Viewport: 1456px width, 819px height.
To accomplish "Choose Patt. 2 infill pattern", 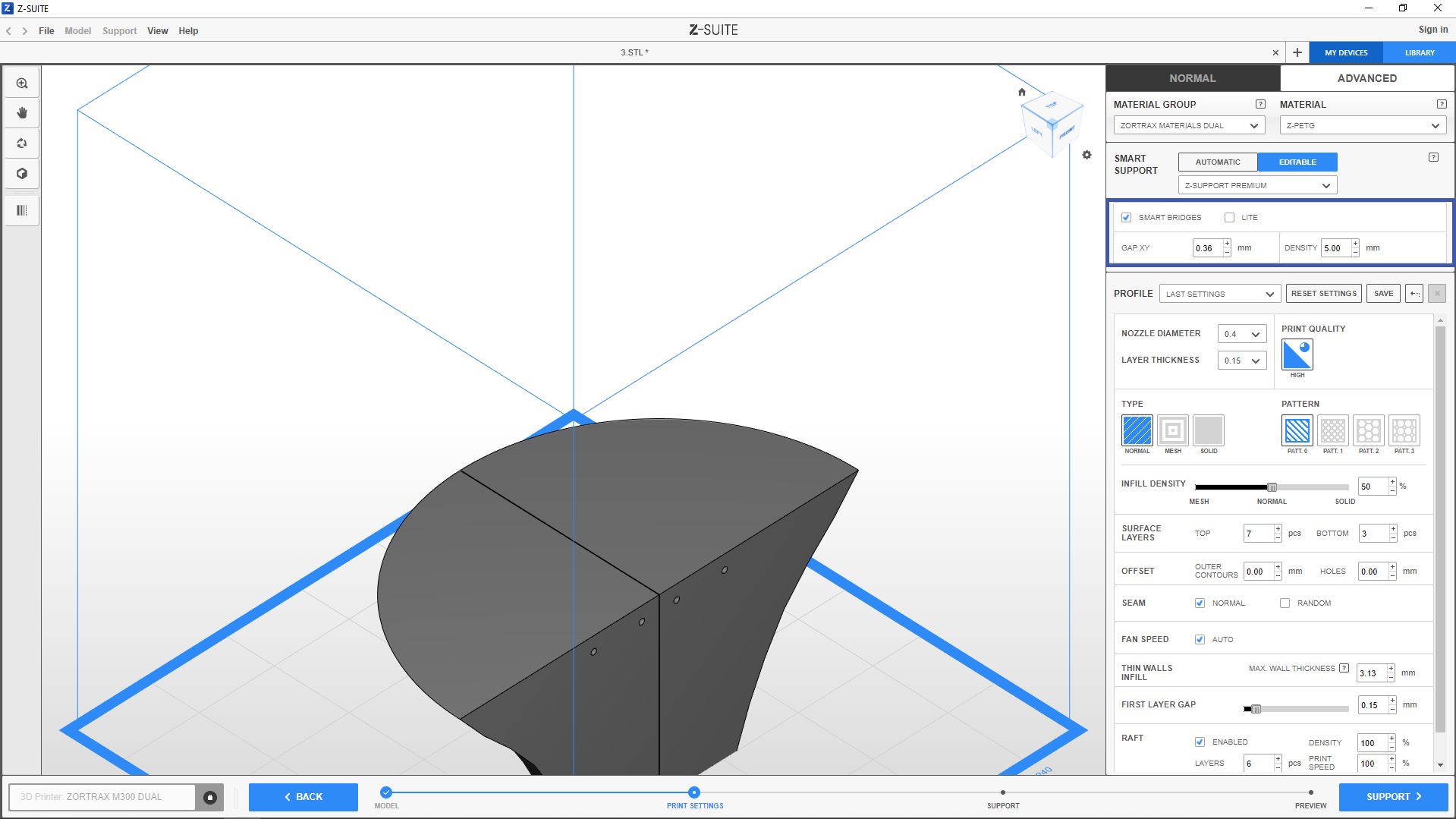I will 1368,430.
